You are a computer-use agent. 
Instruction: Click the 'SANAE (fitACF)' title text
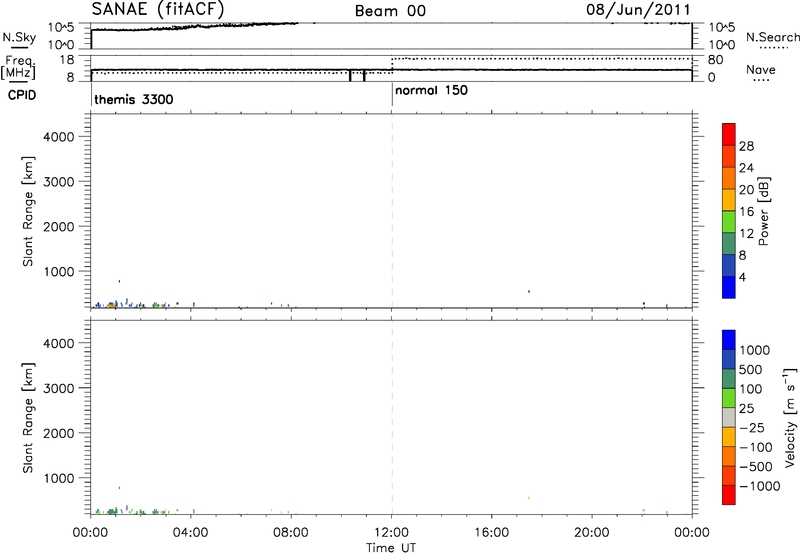157,9
